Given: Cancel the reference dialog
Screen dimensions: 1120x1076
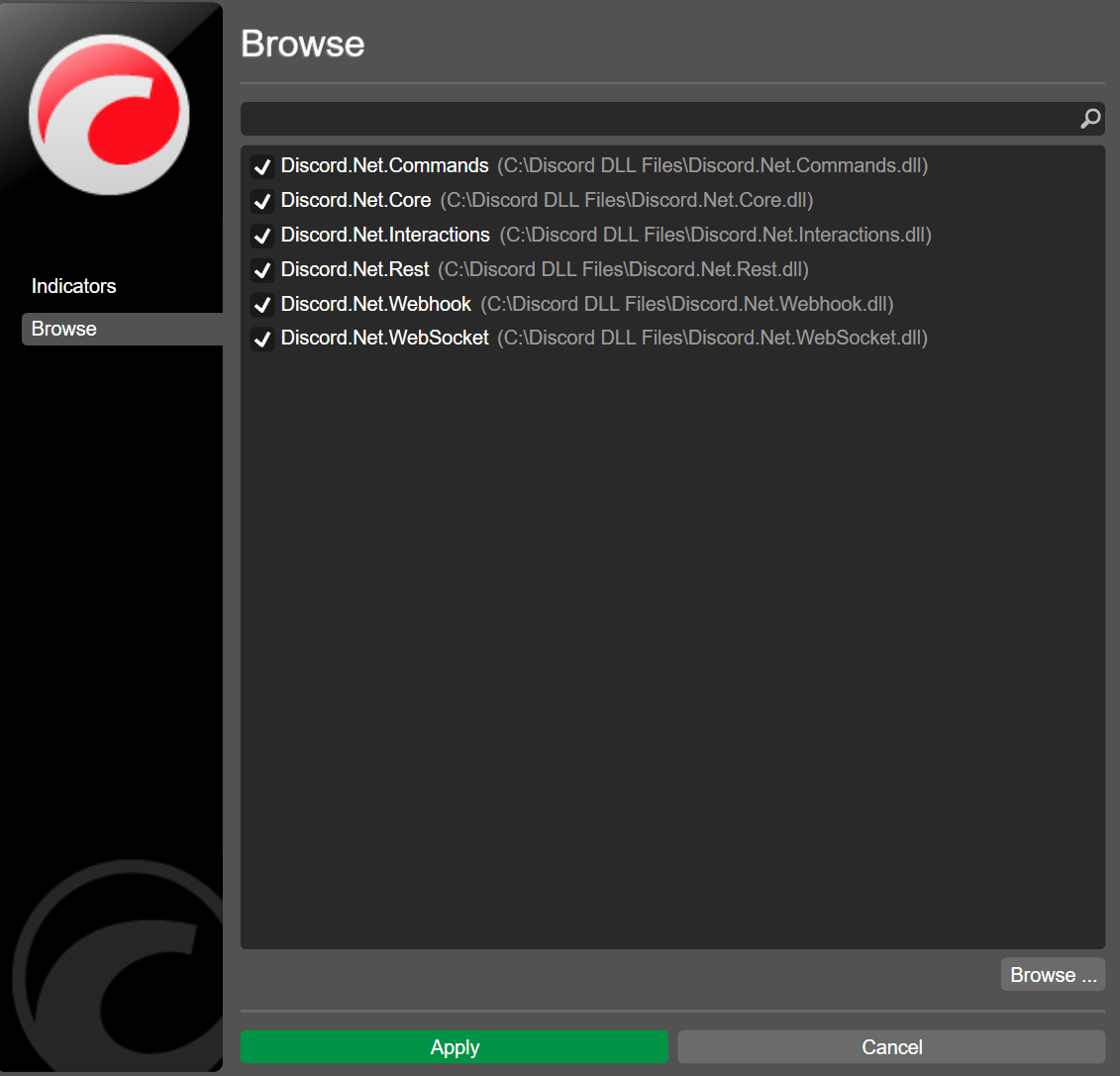Looking at the screenshot, I should tap(891, 1046).
